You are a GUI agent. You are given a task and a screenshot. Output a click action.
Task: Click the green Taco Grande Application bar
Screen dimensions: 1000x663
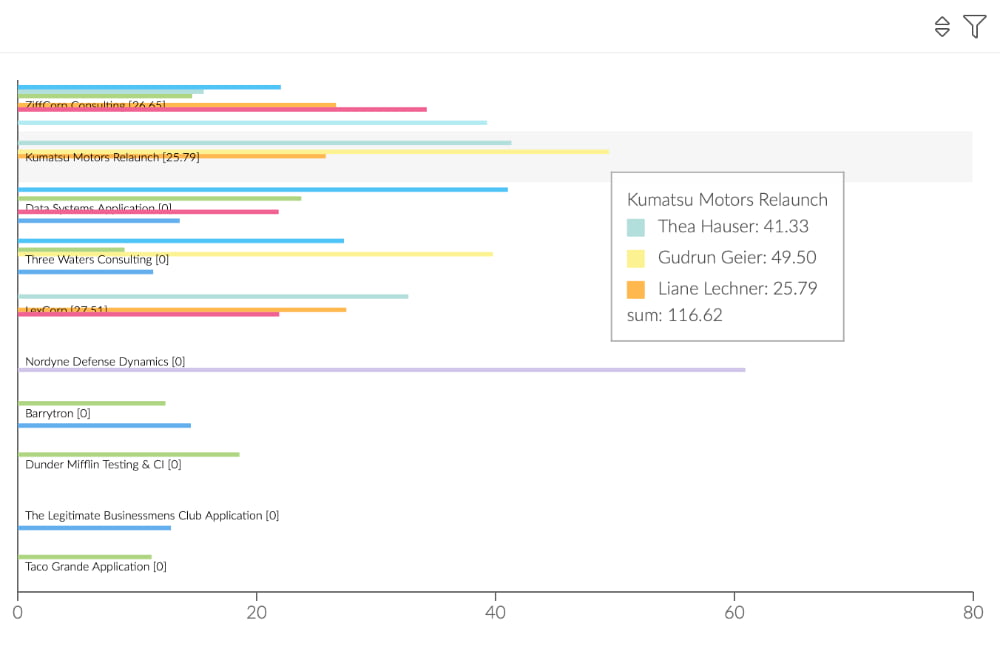tap(85, 557)
